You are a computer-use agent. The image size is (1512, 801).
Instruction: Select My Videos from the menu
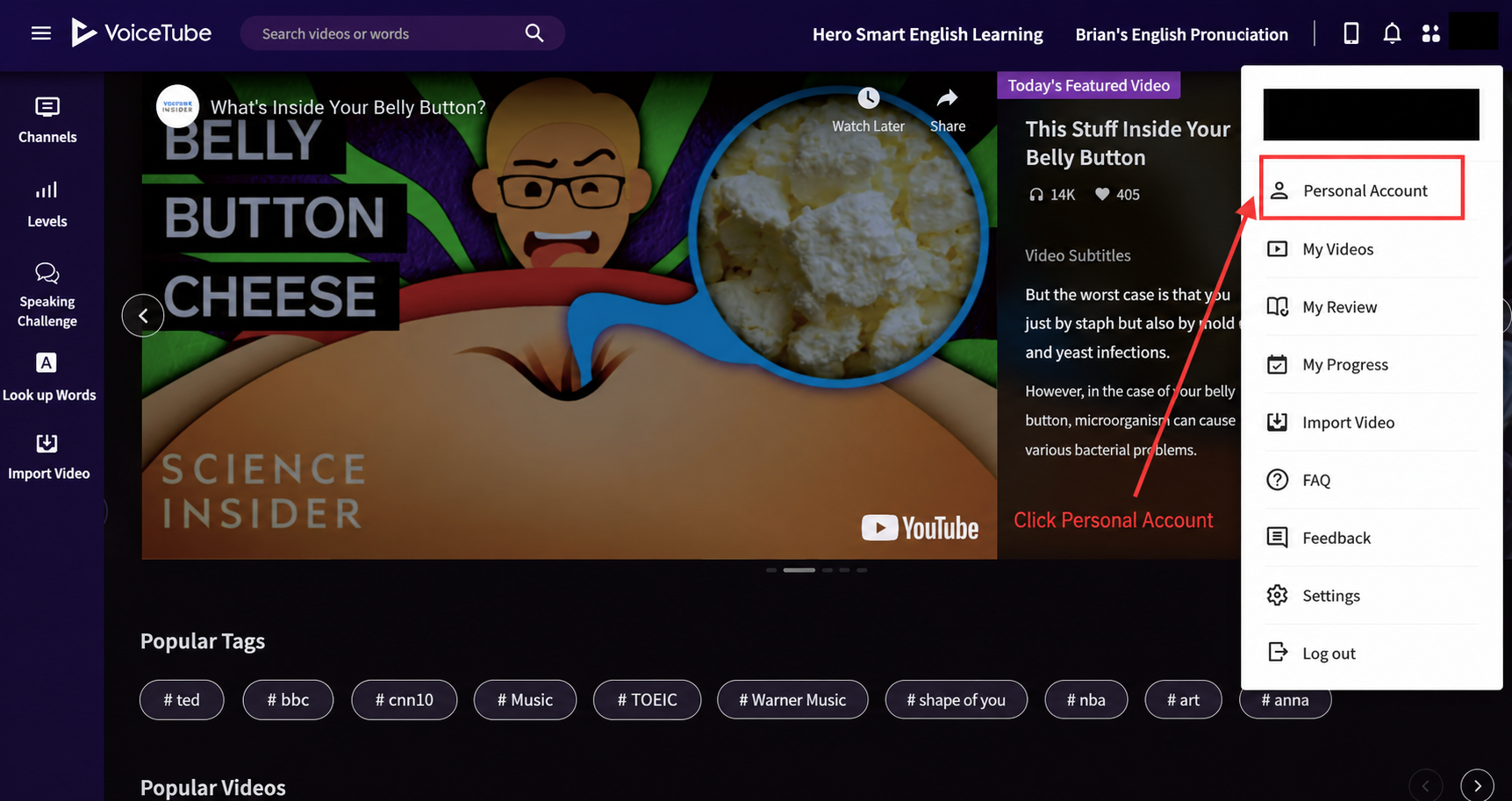pyautogui.click(x=1372, y=249)
